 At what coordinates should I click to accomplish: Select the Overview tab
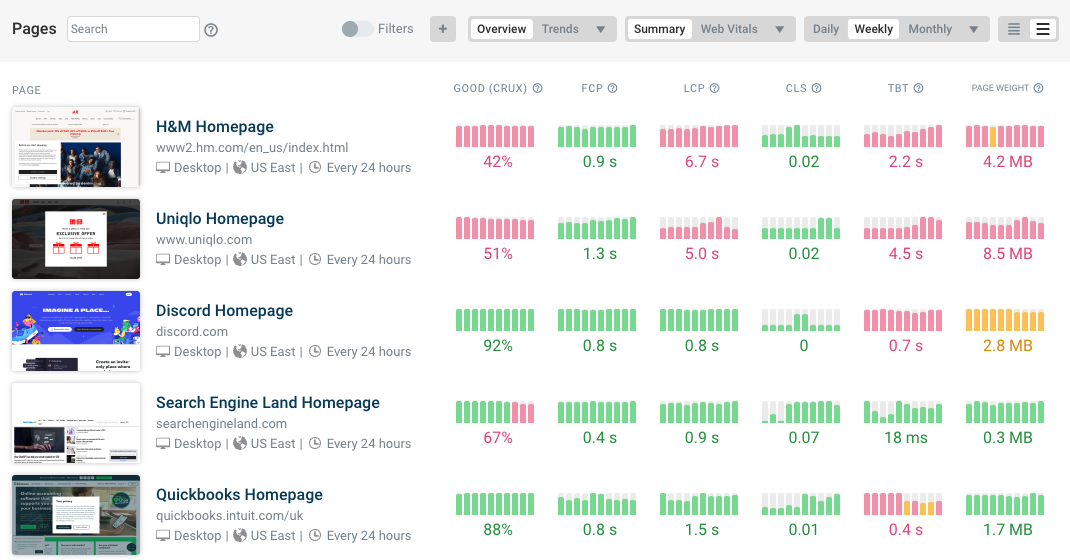point(502,29)
